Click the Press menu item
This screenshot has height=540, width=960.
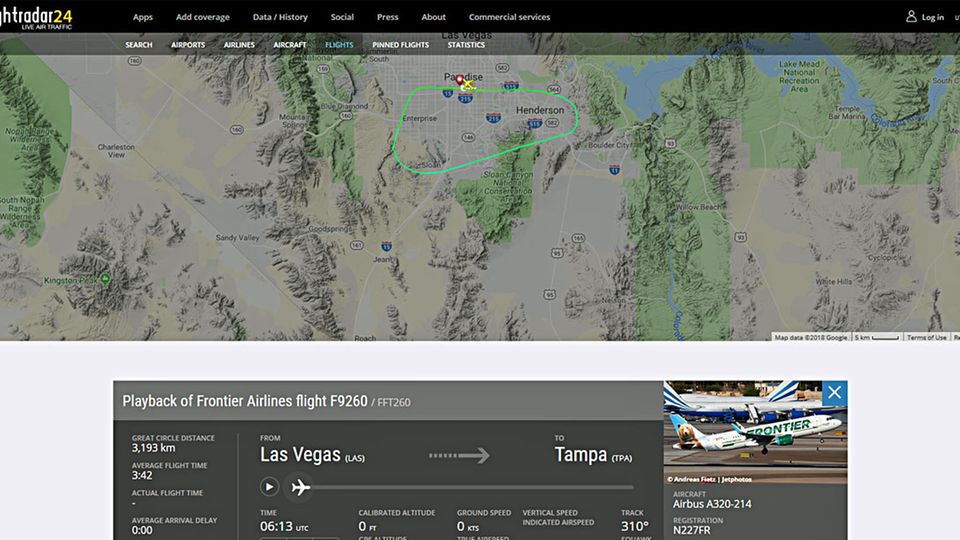pyautogui.click(x=387, y=17)
